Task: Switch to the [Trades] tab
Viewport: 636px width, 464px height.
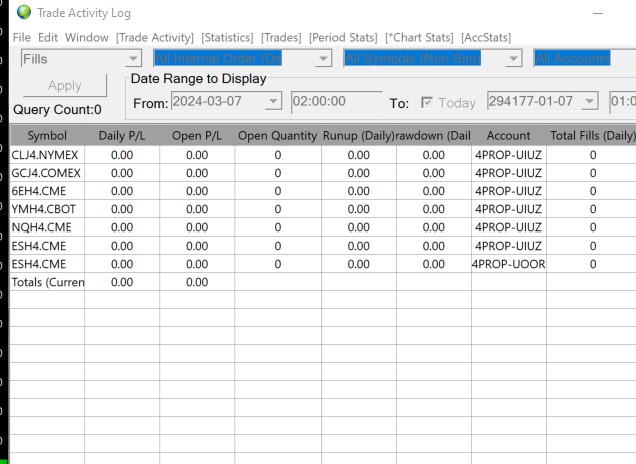Action: pyautogui.click(x=281, y=37)
